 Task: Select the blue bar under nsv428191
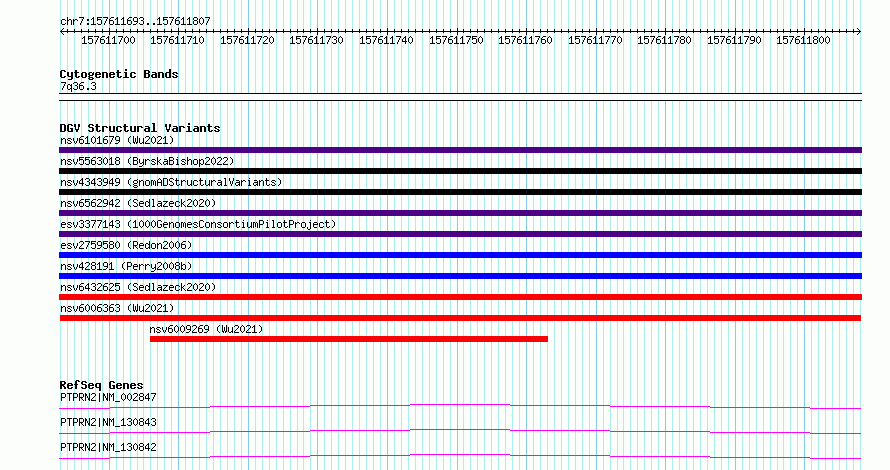[460, 276]
